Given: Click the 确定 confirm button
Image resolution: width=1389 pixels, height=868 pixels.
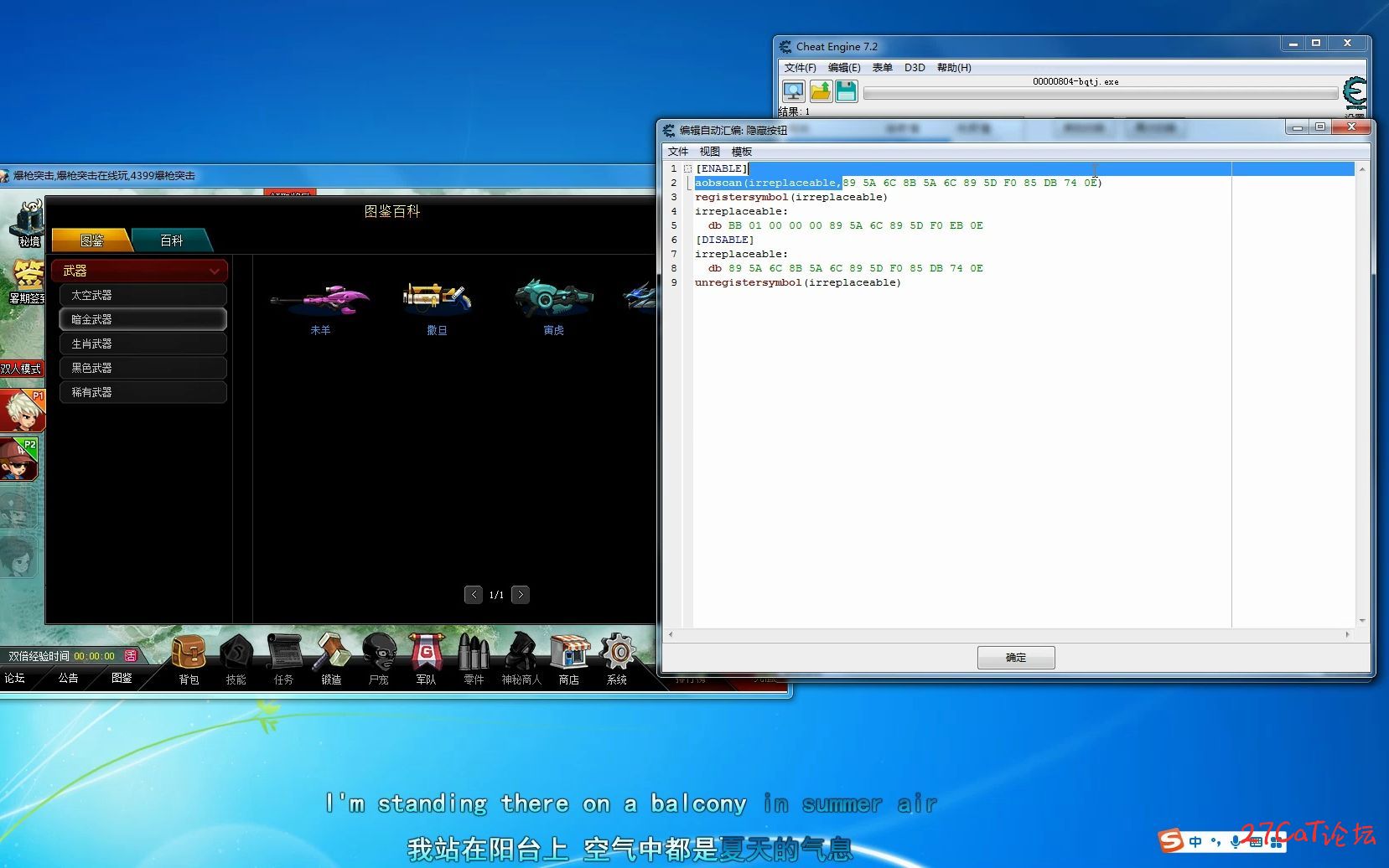Looking at the screenshot, I should click(x=1016, y=658).
